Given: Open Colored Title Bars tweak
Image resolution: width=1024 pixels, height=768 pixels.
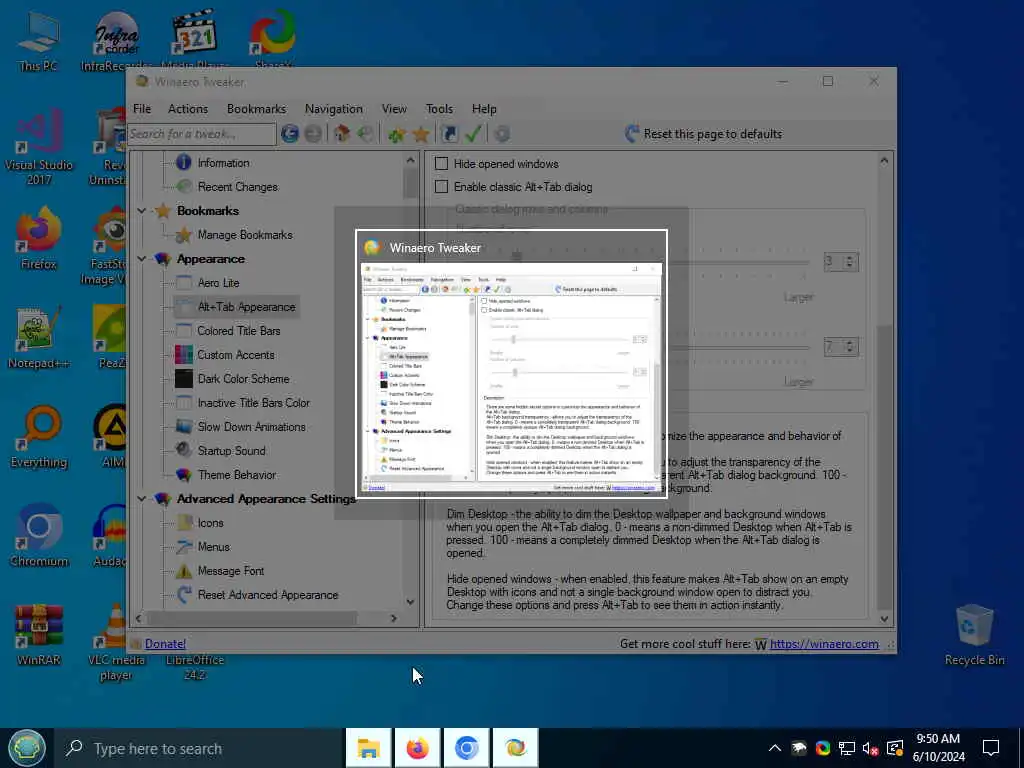Looking at the screenshot, I should coord(238,331).
